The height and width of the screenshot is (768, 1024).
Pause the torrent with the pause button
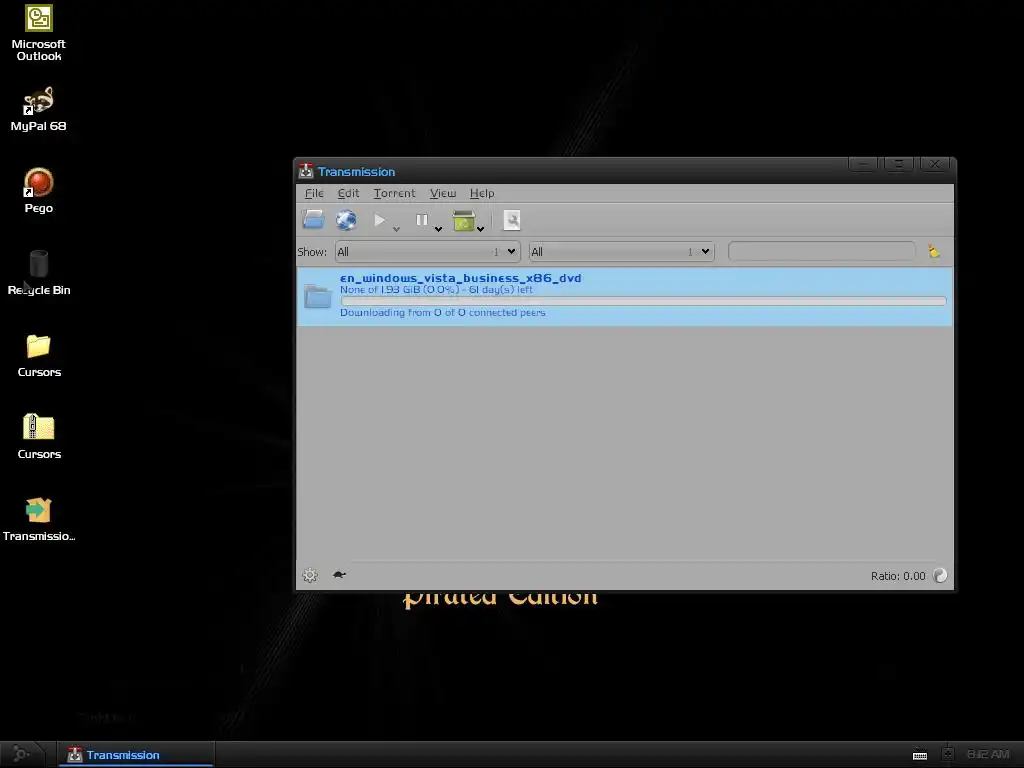click(x=422, y=220)
